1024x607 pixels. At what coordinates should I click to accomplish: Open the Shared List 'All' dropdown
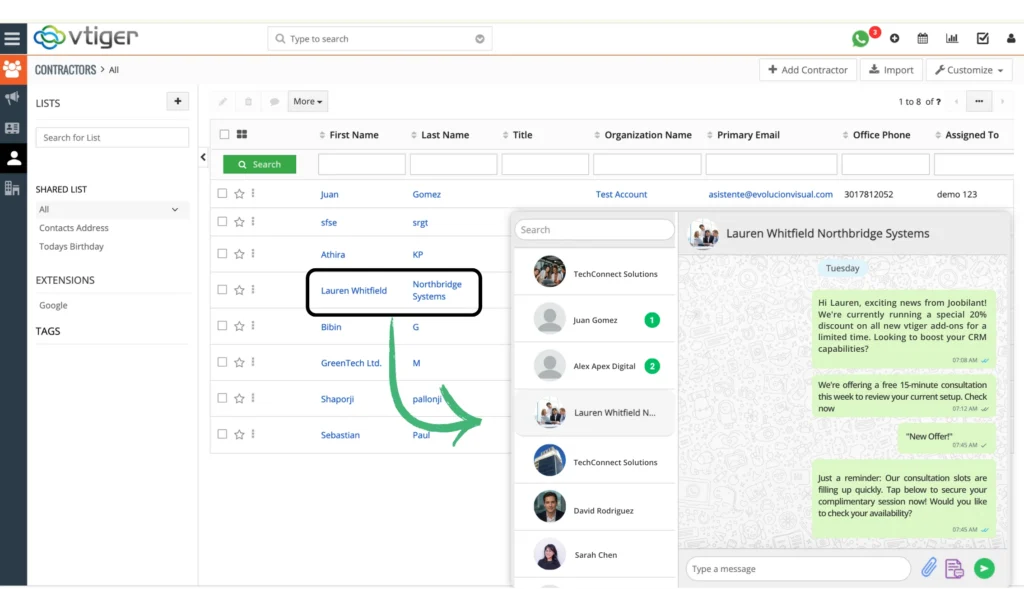(x=111, y=209)
